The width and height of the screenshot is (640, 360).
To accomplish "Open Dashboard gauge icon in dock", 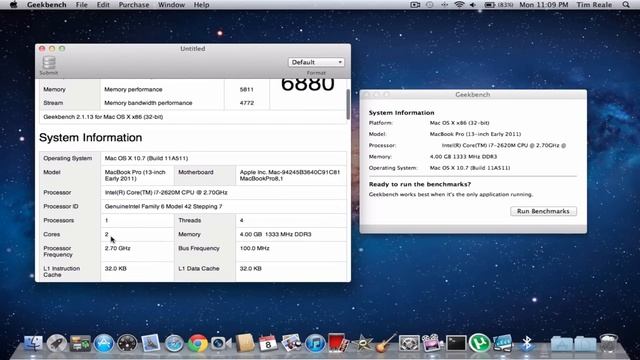I will tap(127, 343).
